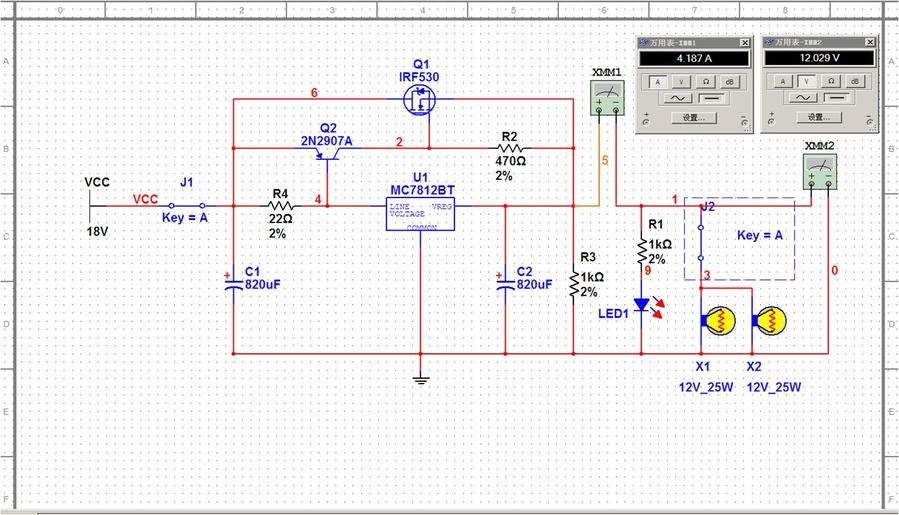Select dB mode on the 12.029 V multimeter
Screen dimensions: 899x515
coord(853,80)
